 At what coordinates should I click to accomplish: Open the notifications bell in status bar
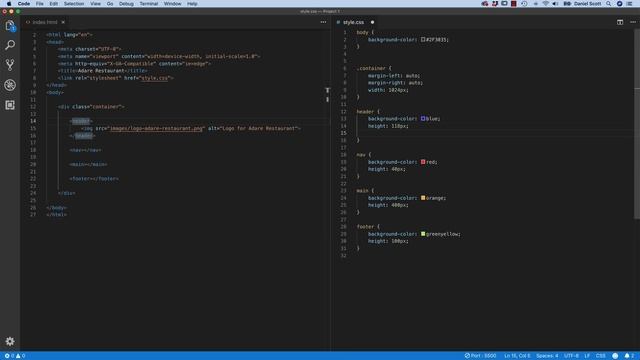coord(629,356)
